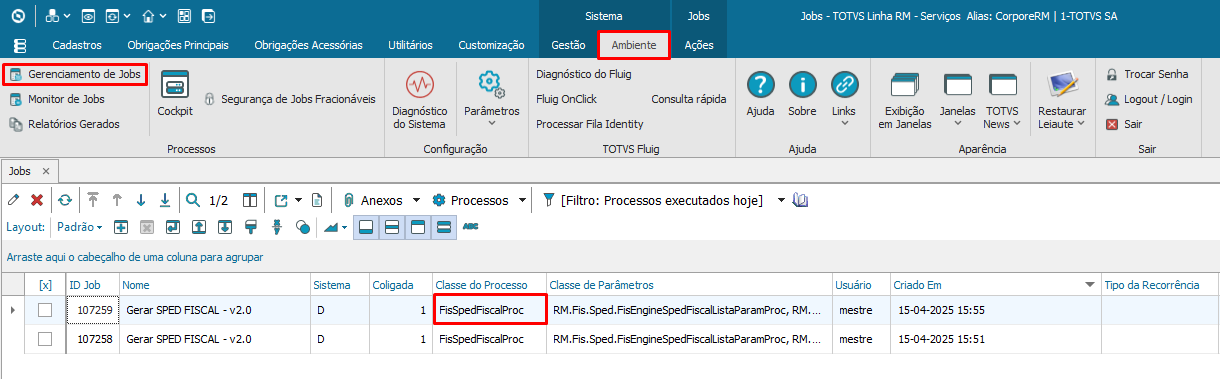
Task: Switch to the Gestão tab
Action: coord(569,45)
